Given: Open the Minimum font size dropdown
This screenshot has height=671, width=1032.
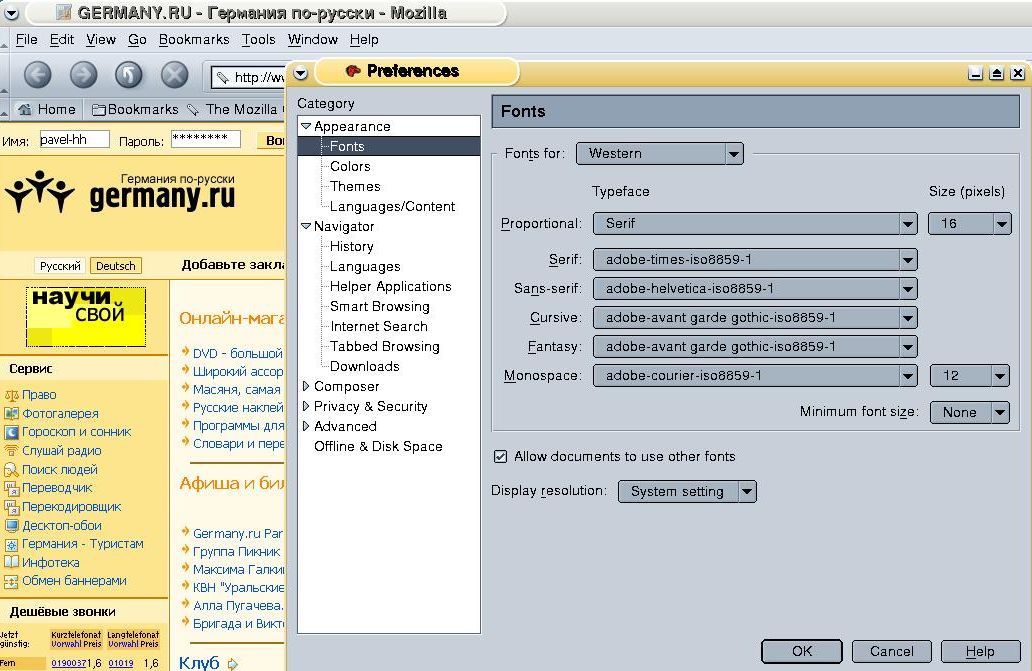Looking at the screenshot, I should [x=969, y=412].
